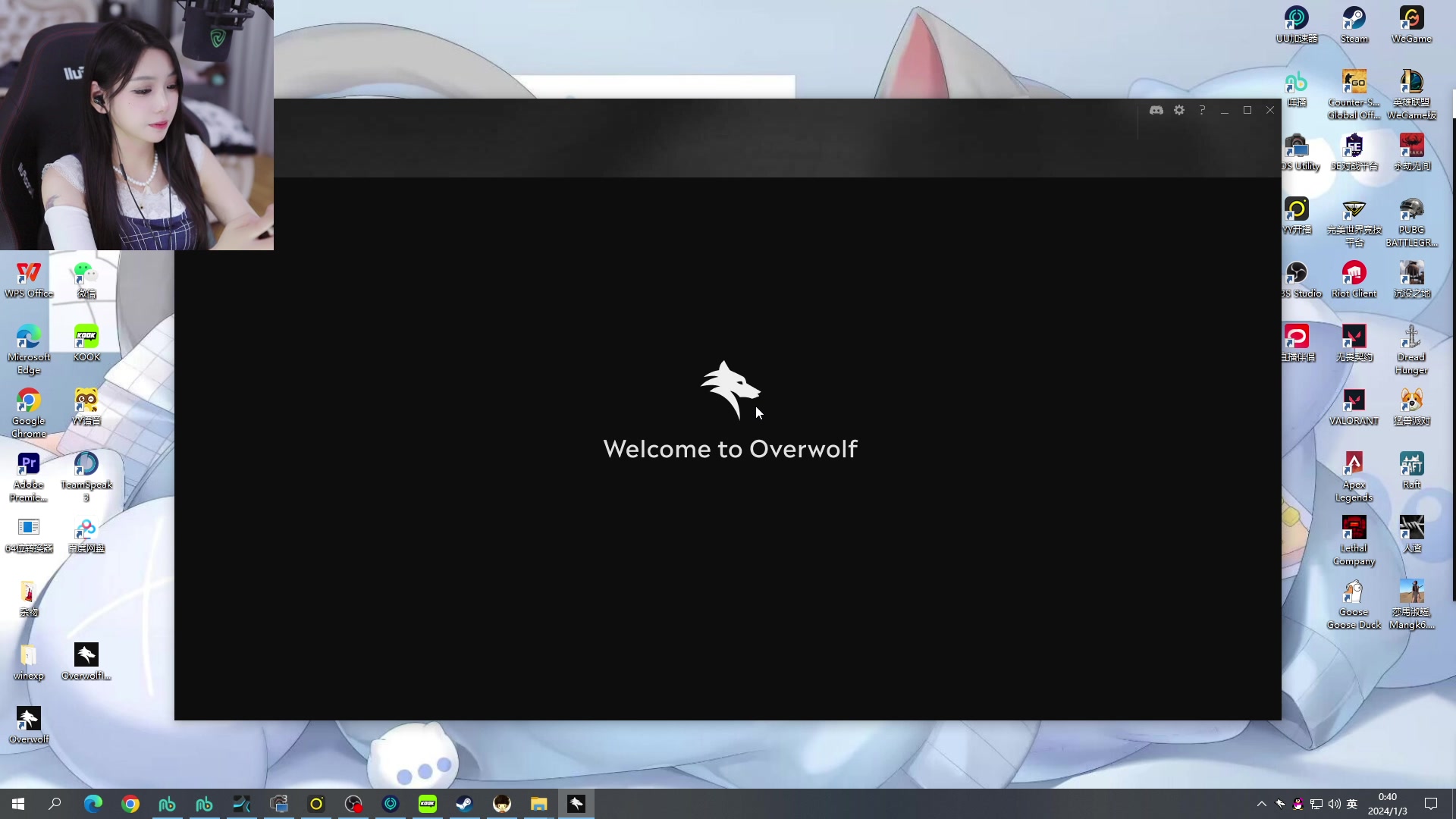Select the 微信 WeChat desktop icon
The width and height of the screenshot is (1456, 819).
(x=86, y=279)
